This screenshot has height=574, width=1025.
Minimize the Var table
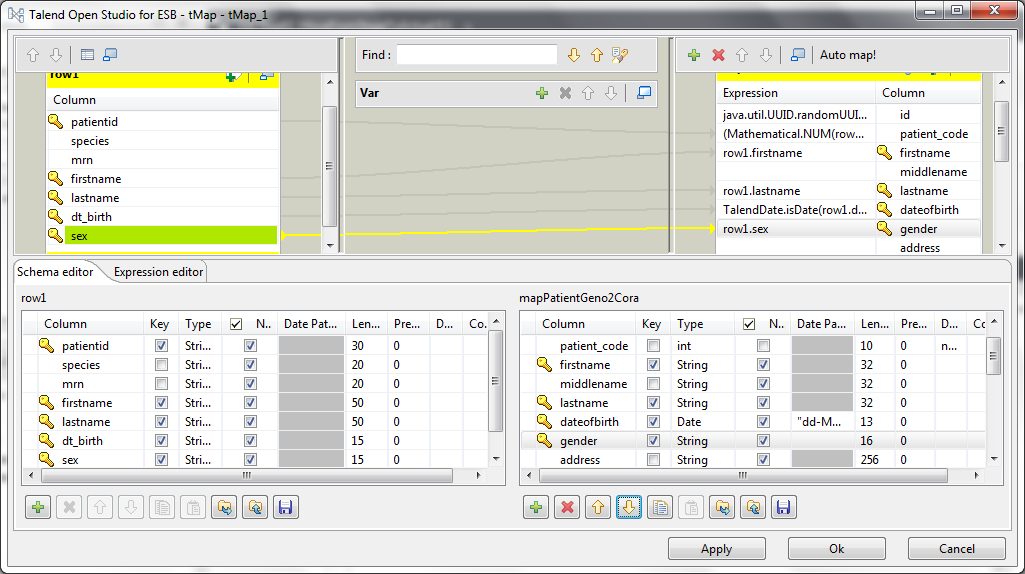pyautogui.click(x=644, y=93)
